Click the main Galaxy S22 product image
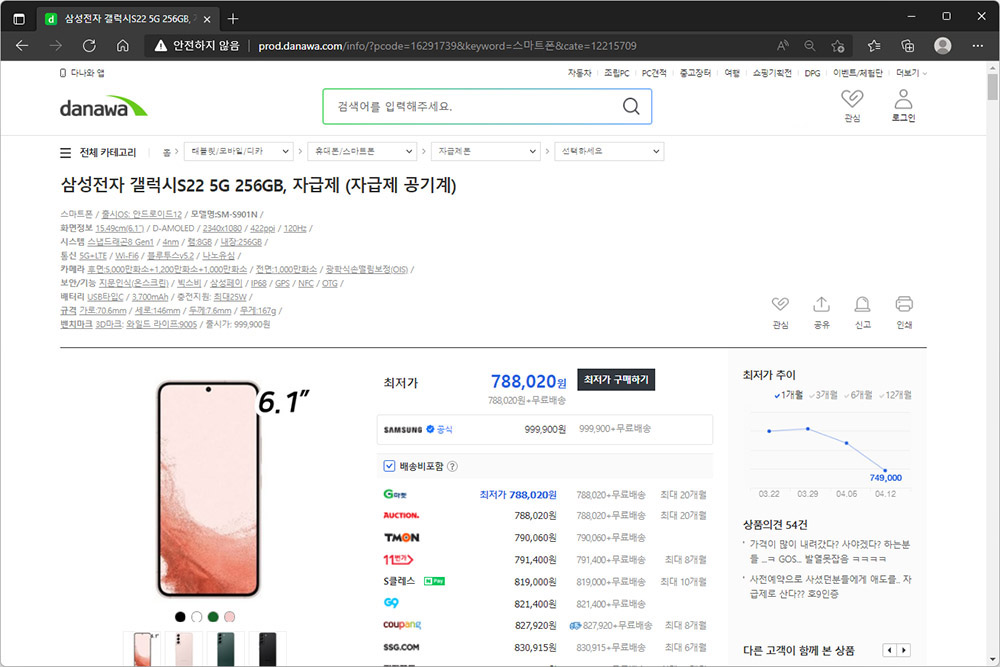This screenshot has height=667, width=1000. point(209,489)
